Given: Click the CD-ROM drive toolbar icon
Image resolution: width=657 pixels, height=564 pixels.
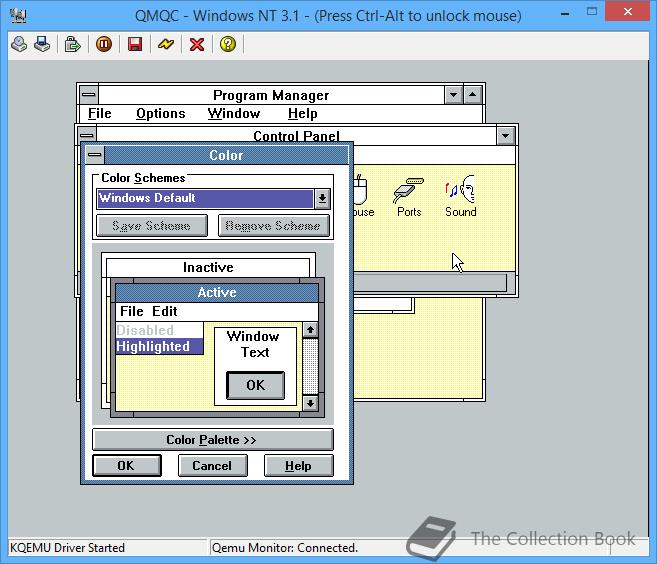Looking at the screenshot, I should (x=19, y=44).
